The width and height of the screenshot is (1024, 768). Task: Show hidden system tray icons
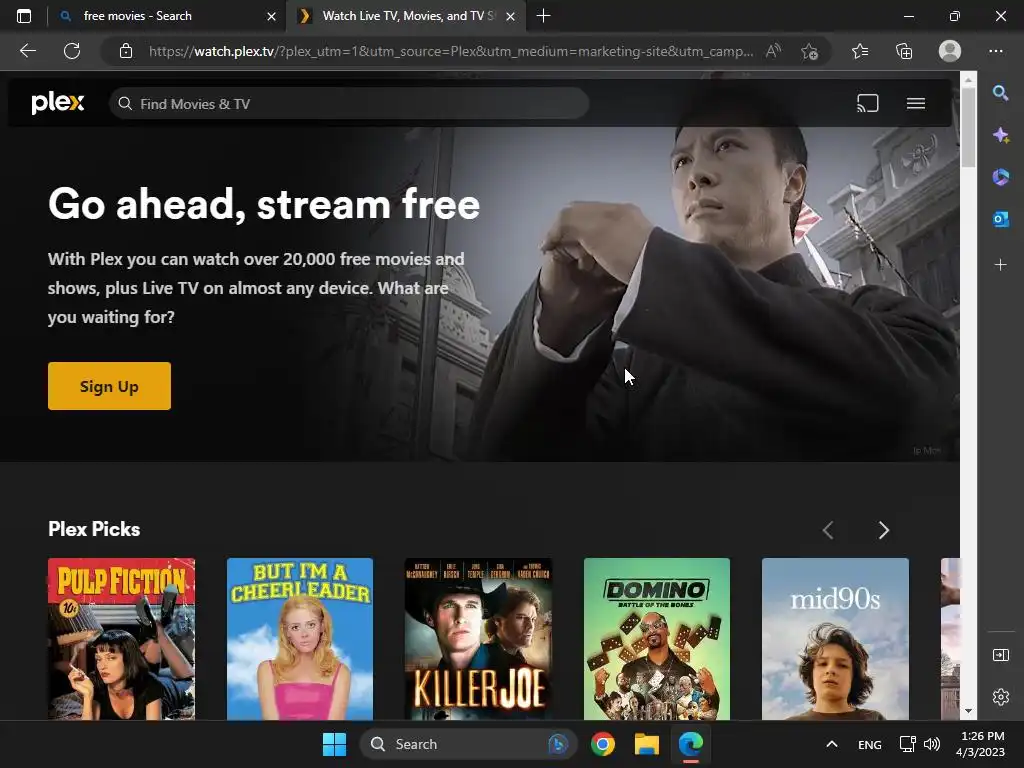coord(831,744)
